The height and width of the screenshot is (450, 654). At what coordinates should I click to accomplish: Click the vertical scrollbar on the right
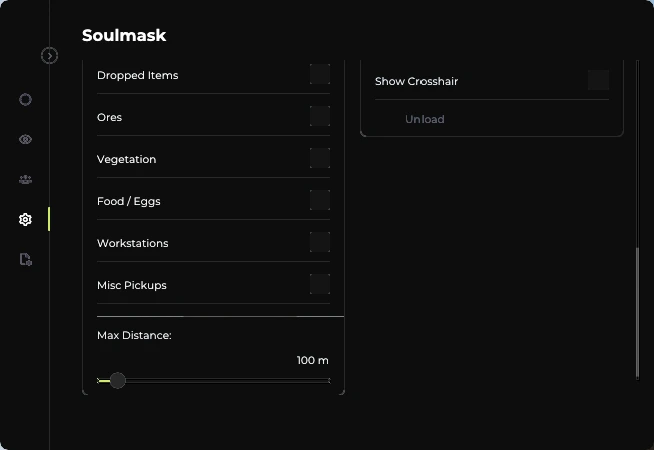pyautogui.click(x=637, y=313)
